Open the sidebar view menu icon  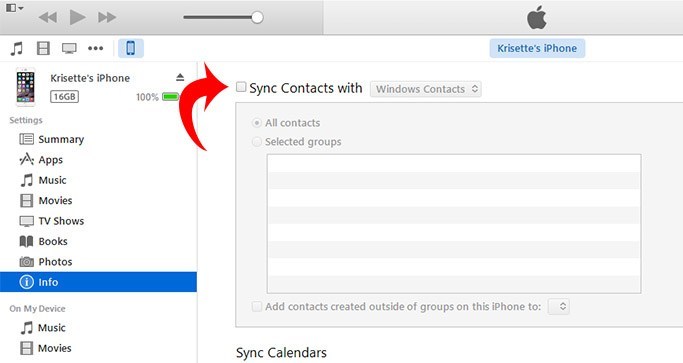tap(14, 8)
